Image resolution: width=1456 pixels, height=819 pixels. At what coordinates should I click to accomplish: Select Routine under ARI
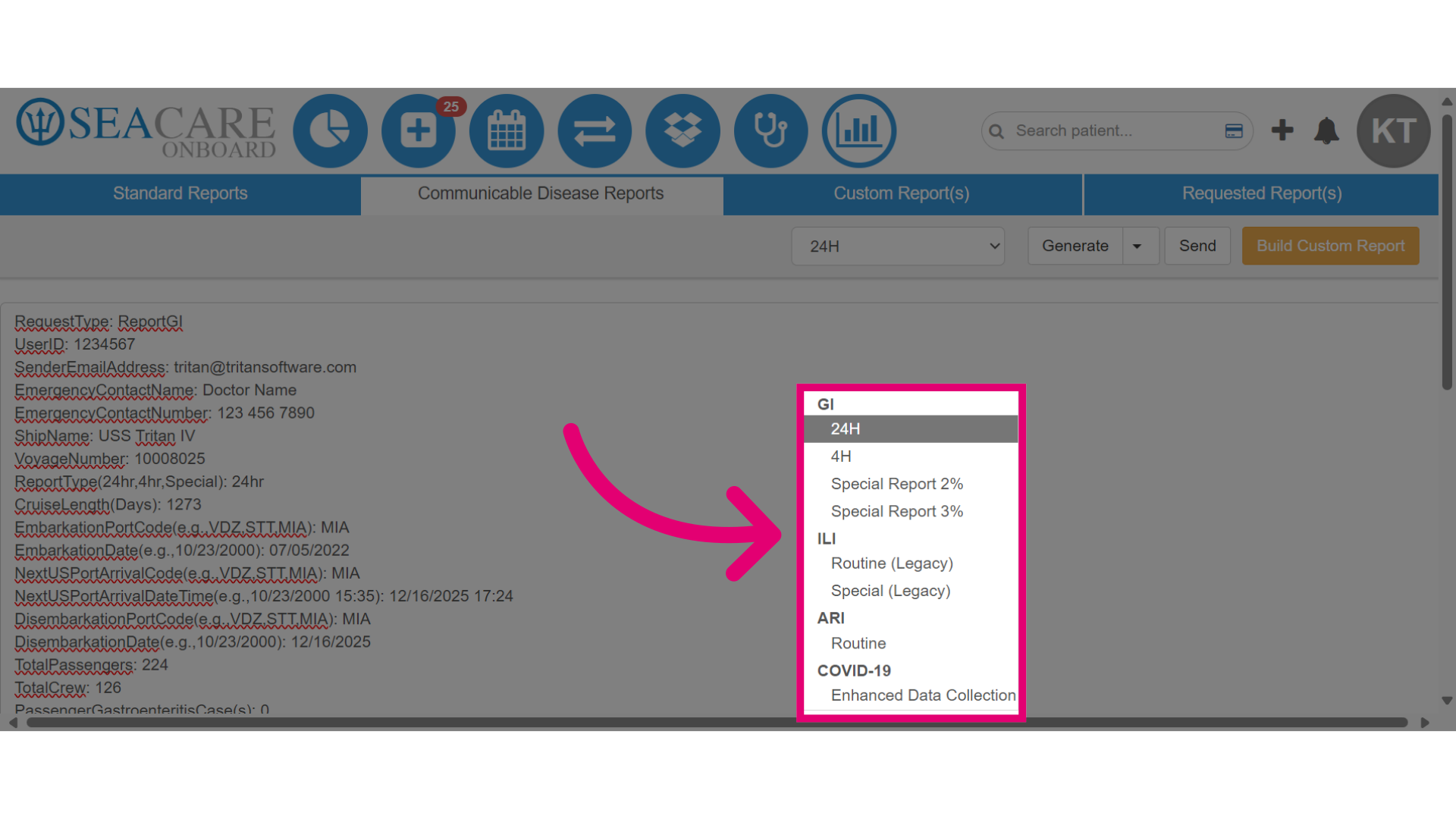tap(911, 643)
